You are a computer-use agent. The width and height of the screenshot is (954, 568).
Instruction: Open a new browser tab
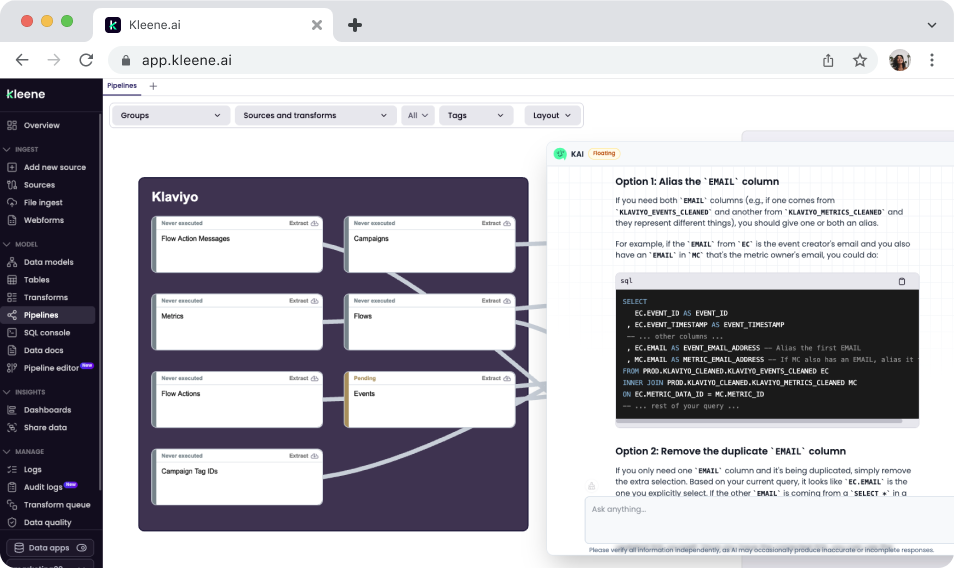click(355, 25)
